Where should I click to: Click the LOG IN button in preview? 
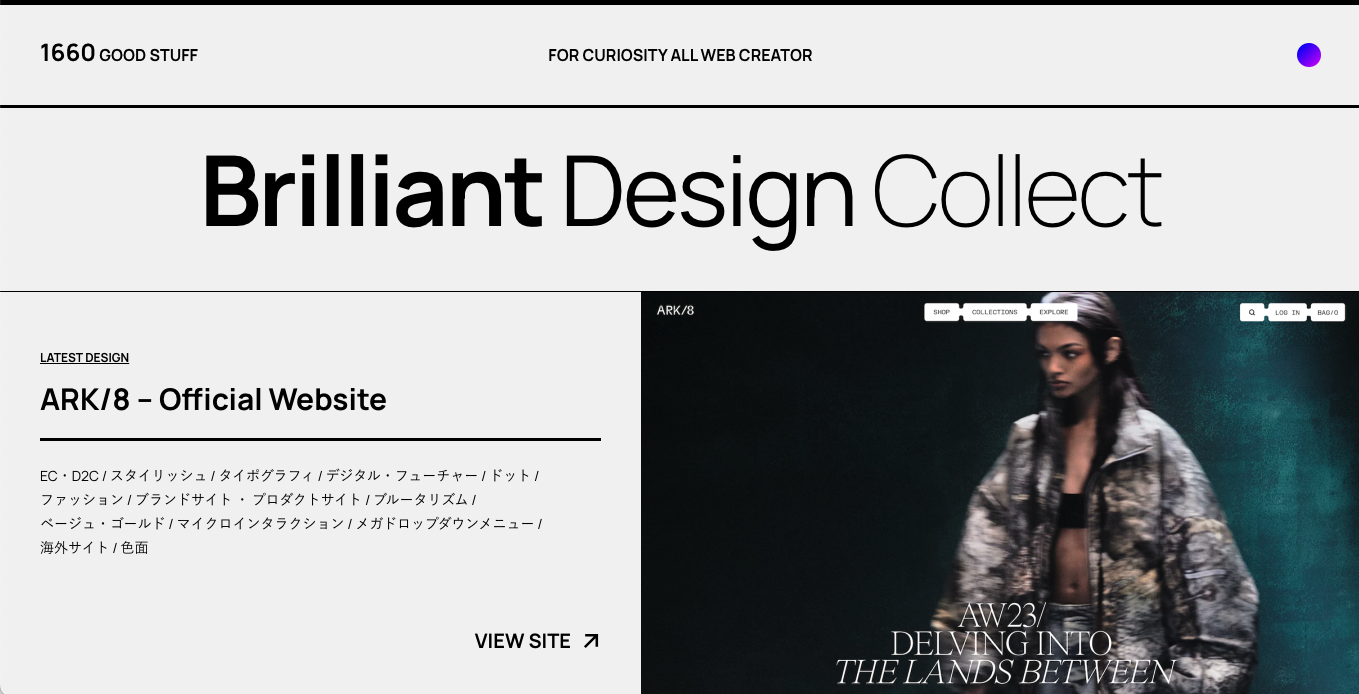coord(1287,312)
